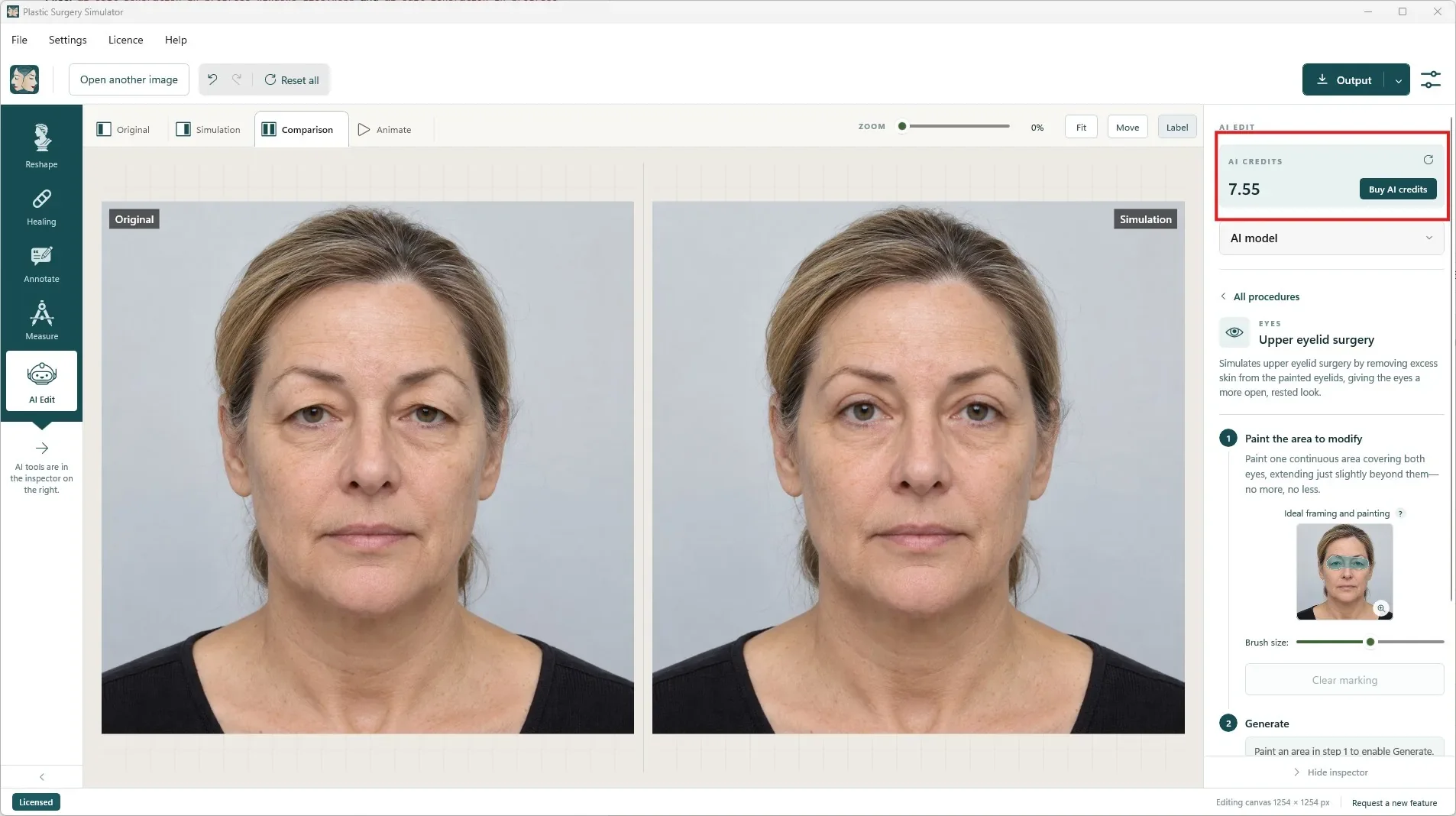The height and width of the screenshot is (816, 1456).
Task: Open the adjustment sliders panel icon
Action: 1430,79
